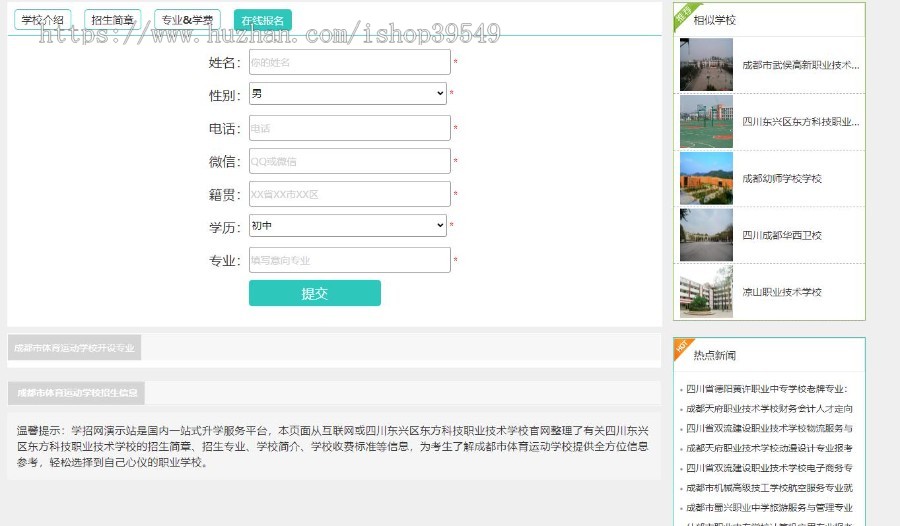The image size is (900, 526).
Task: Click the 成都市体育运动学校开设专业 section heading
Action: pyautogui.click(x=74, y=348)
